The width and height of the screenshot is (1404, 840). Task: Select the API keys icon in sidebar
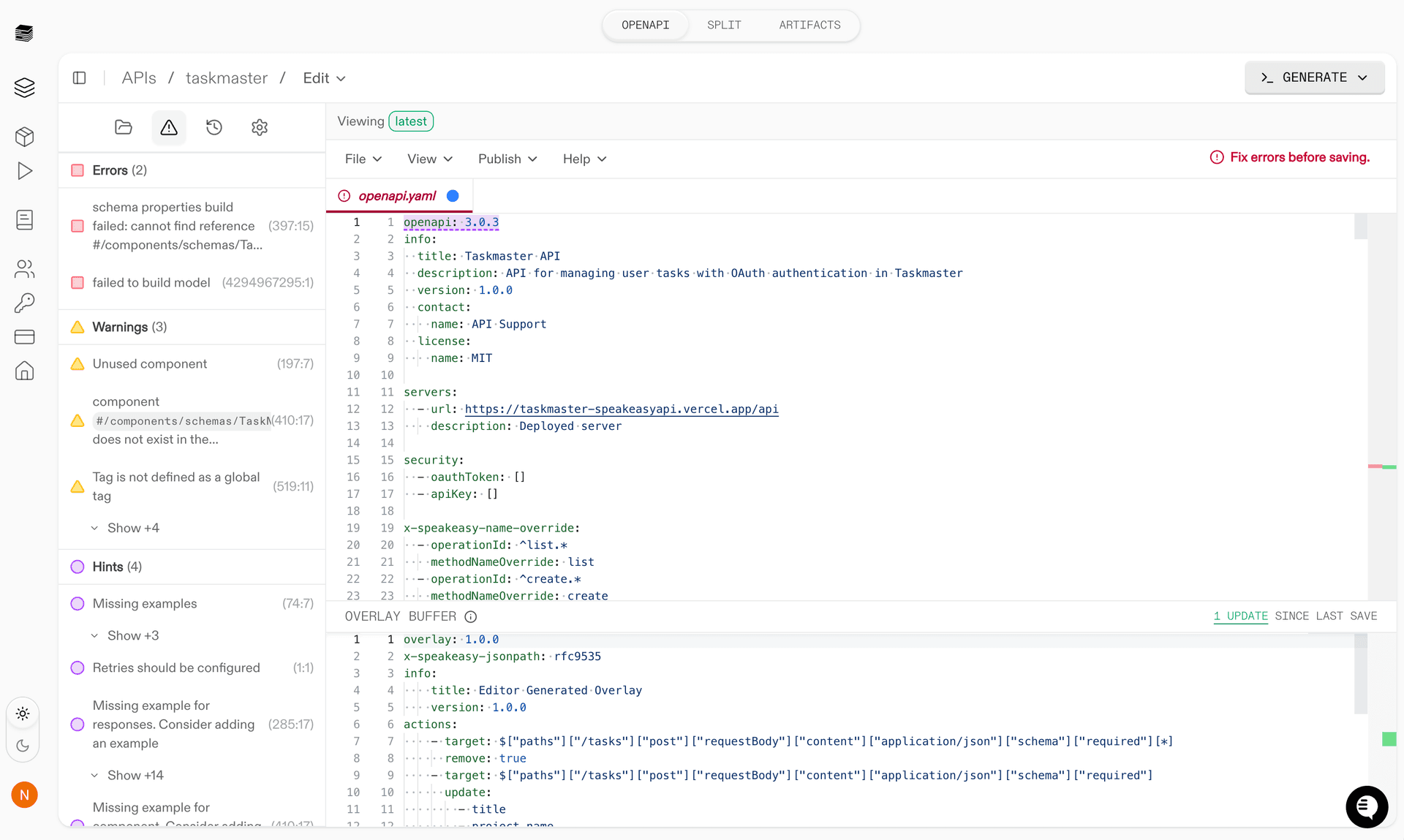[24, 303]
